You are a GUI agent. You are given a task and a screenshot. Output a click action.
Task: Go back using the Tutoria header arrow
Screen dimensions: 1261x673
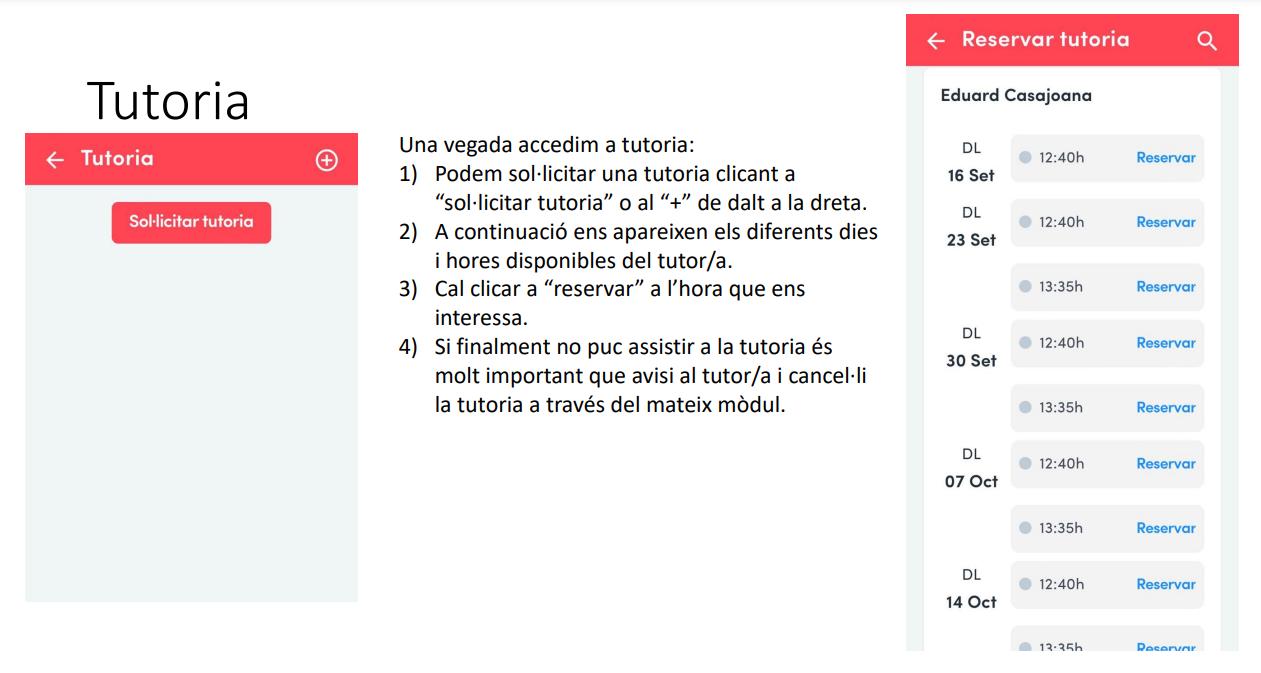click(55, 160)
